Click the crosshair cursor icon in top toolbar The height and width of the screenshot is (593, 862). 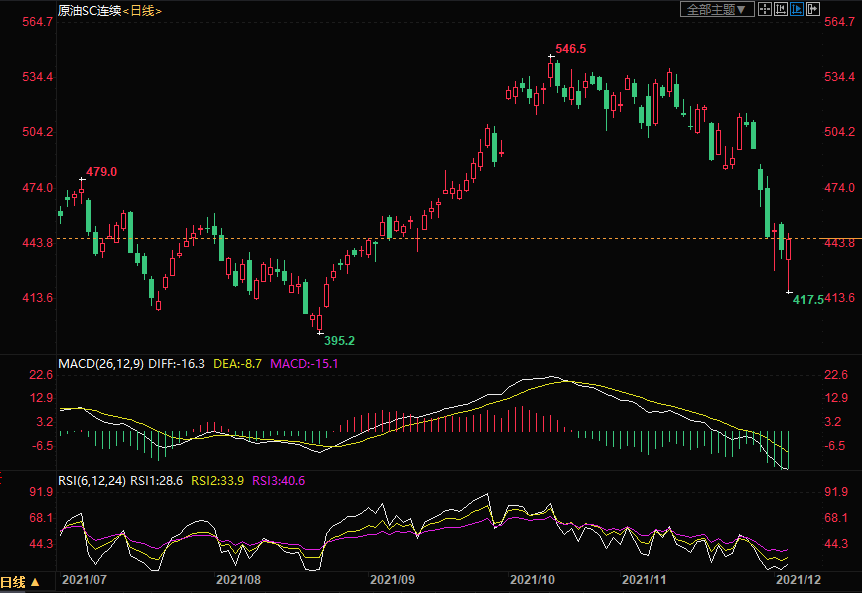(x=765, y=9)
